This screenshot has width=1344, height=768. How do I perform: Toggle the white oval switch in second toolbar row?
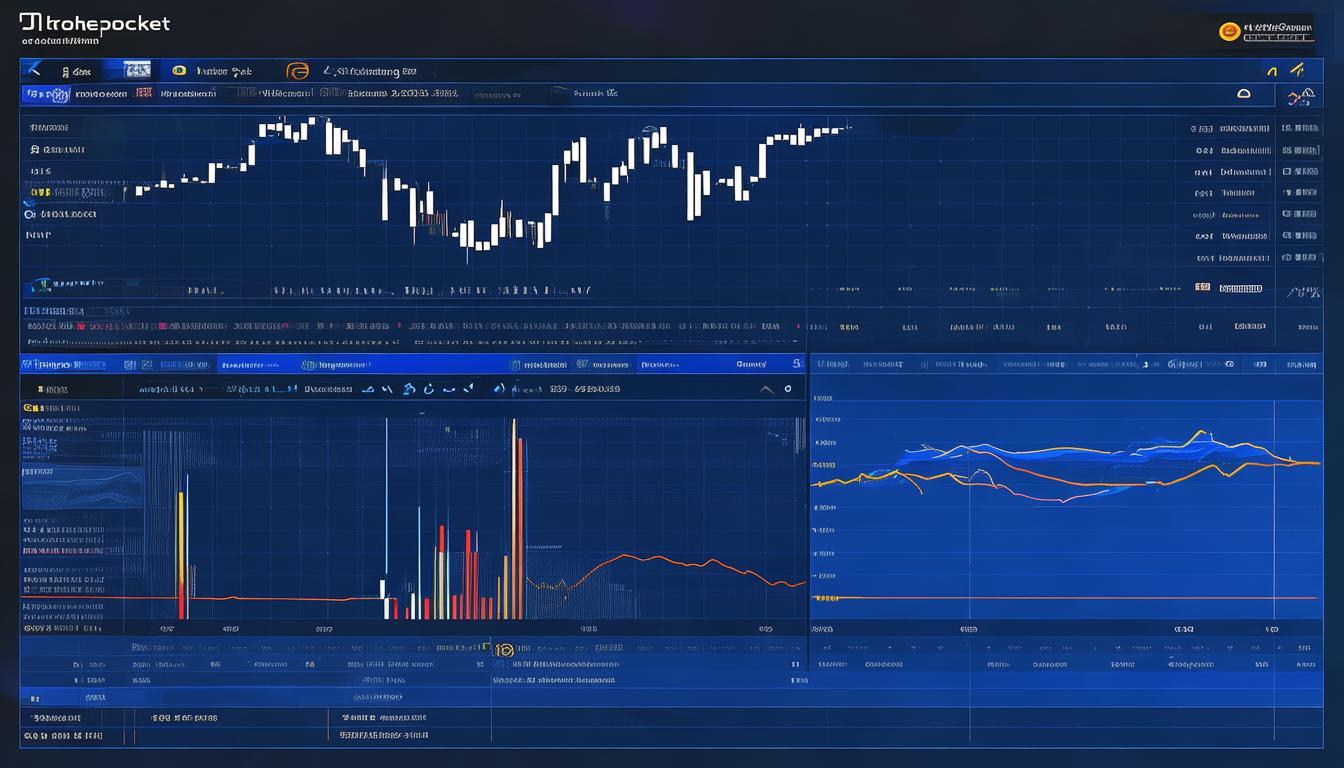coord(1244,93)
